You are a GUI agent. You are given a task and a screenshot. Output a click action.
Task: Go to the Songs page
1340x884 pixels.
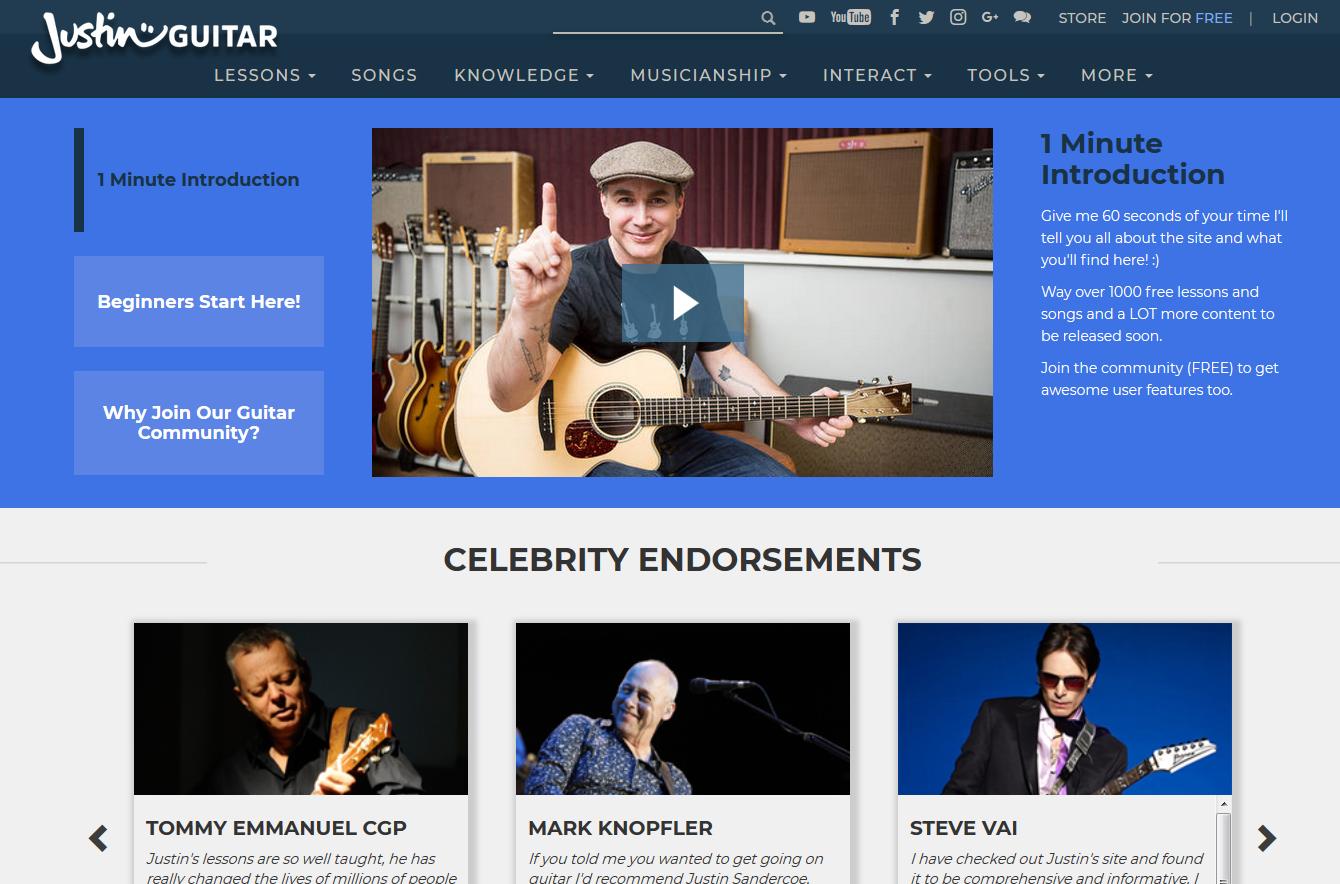pos(384,75)
